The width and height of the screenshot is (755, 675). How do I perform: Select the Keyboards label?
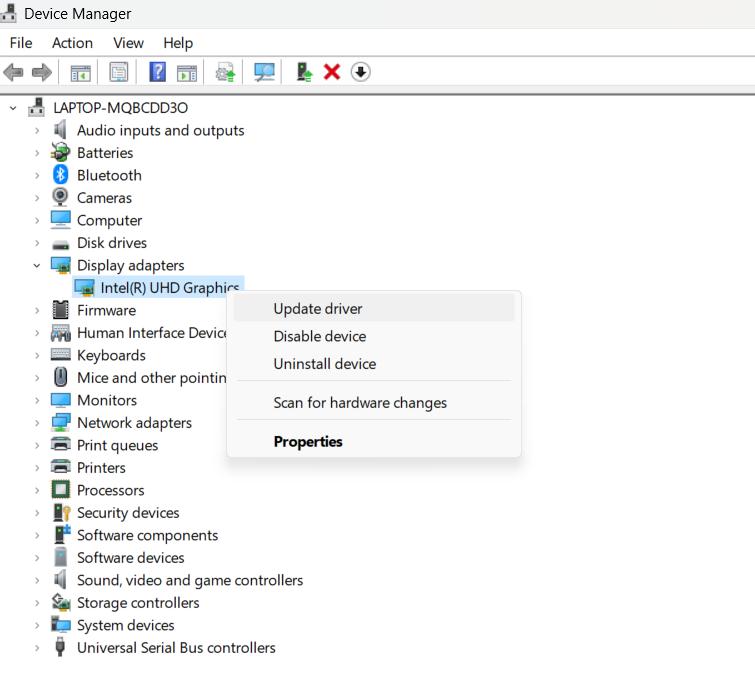coord(111,355)
